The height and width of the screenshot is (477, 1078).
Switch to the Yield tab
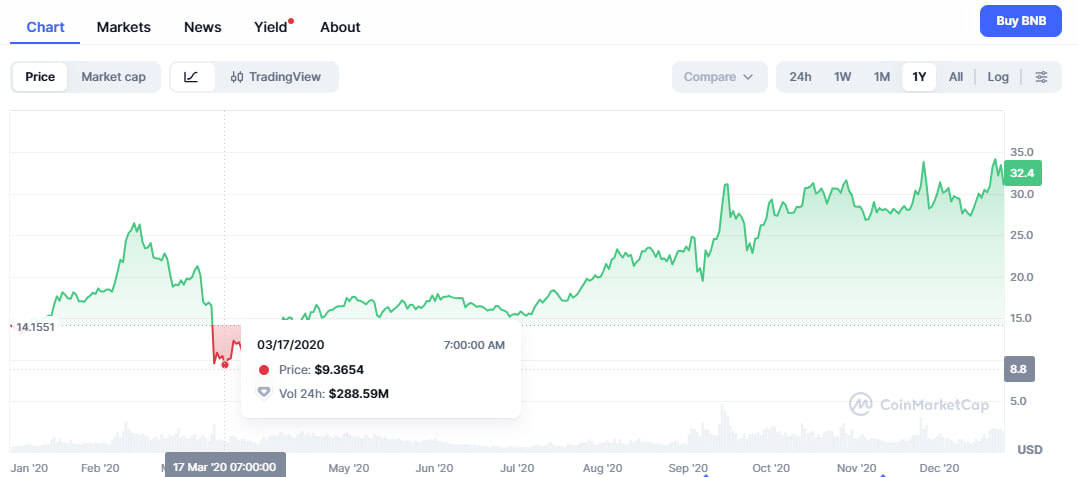(x=271, y=27)
